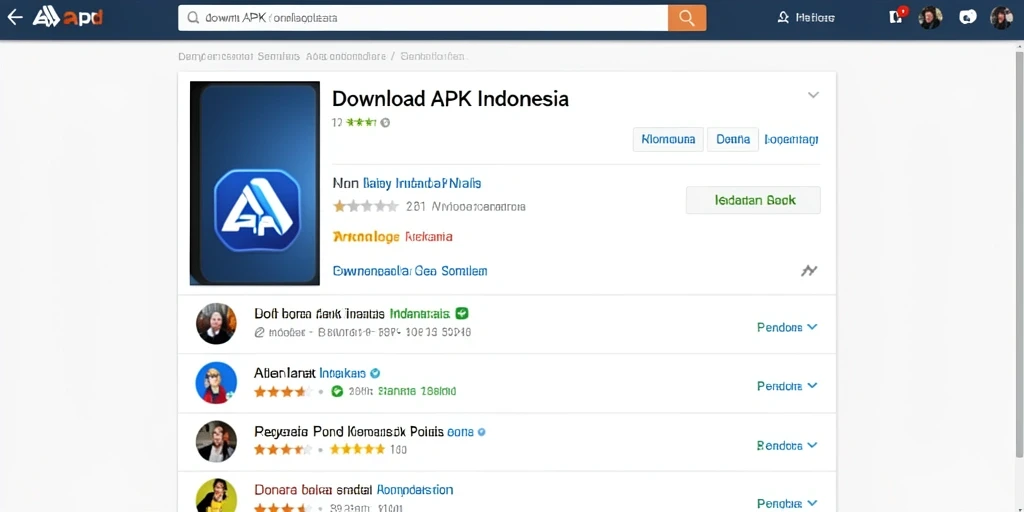
Task: Open the last profile avatar in the header
Action: pos(1001,18)
